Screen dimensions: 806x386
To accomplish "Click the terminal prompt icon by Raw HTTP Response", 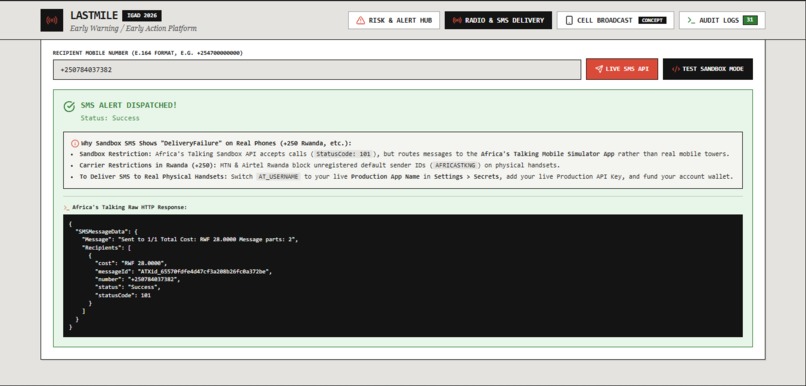I will click(66, 208).
